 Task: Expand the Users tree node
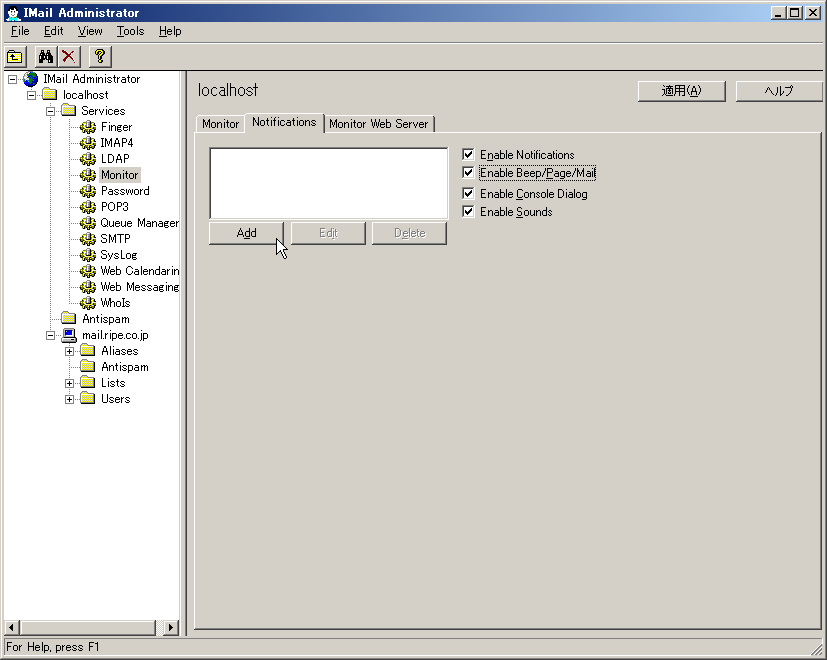(69, 399)
